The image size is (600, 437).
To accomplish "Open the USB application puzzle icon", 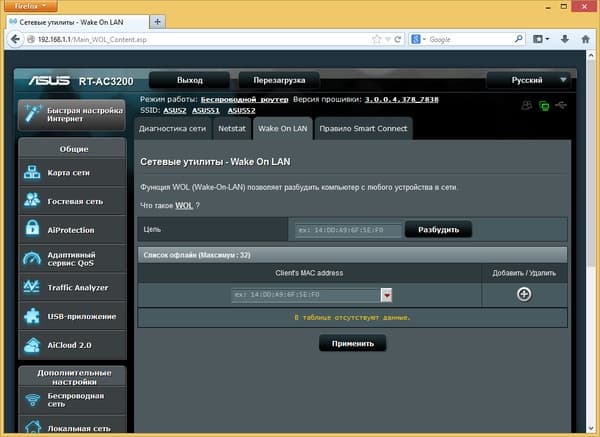I will pos(31,316).
